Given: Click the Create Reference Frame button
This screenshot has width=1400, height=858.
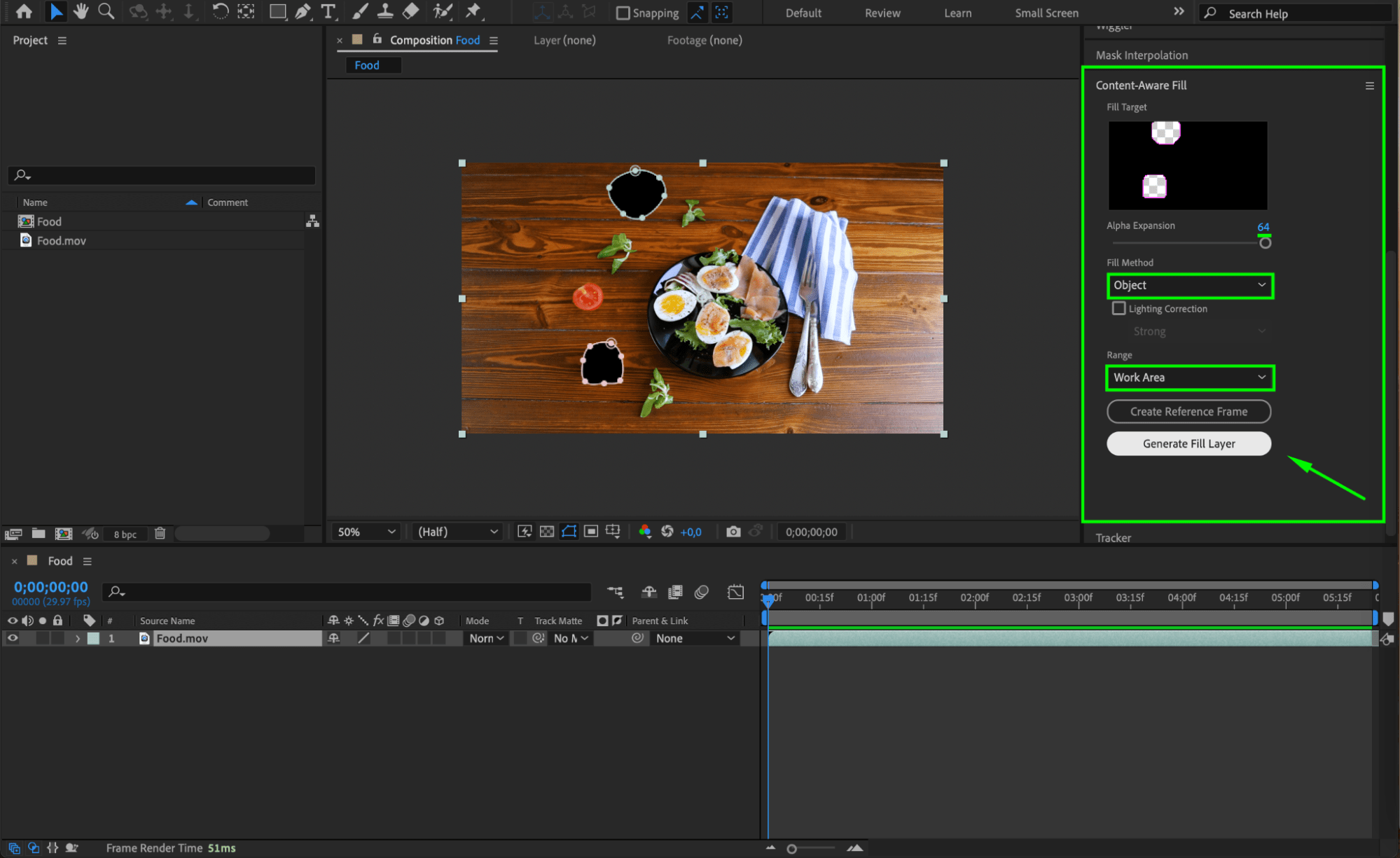Looking at the screenshot, I should click(x=1188, y=412).
